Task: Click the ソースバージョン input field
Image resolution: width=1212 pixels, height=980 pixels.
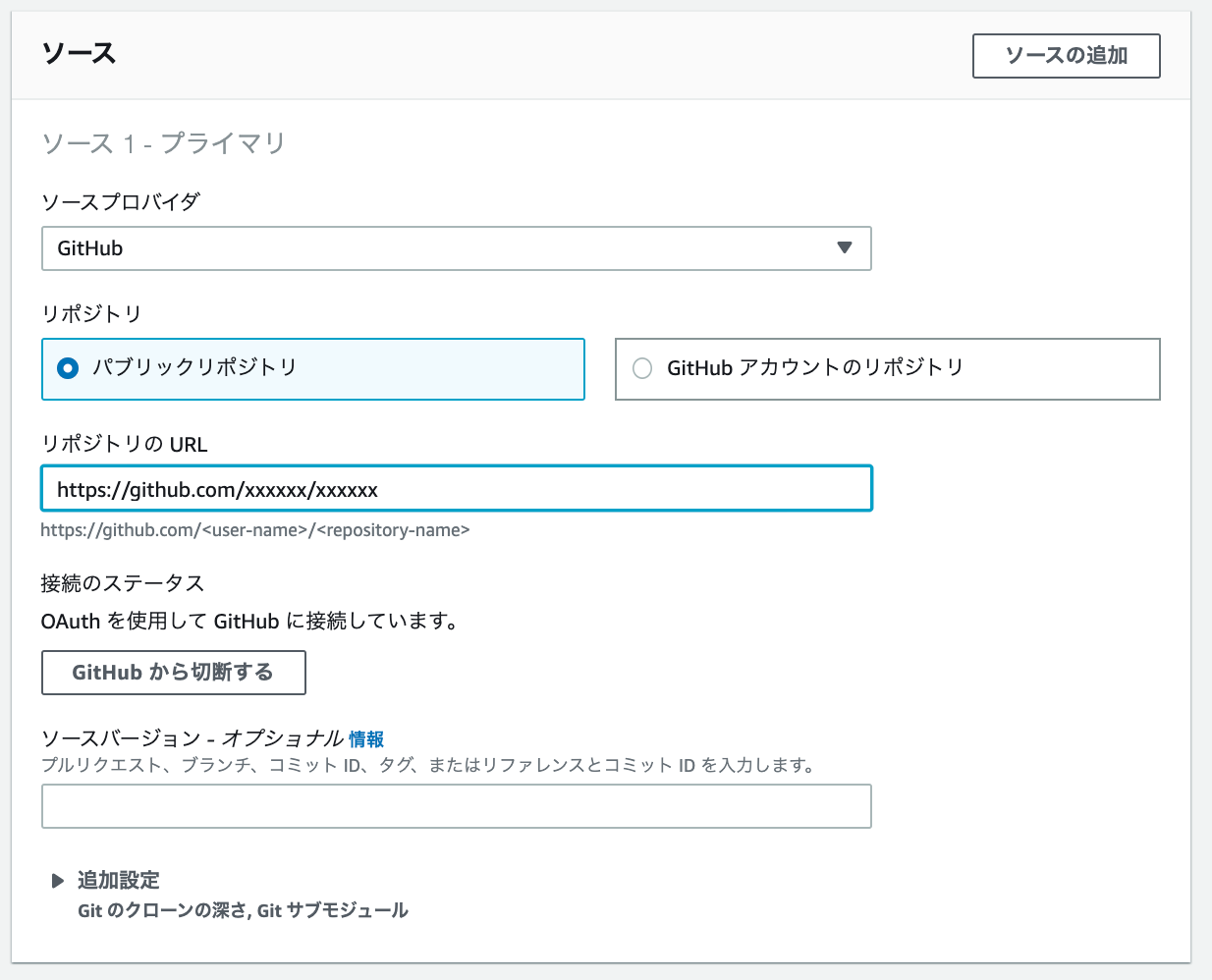Action: tap(456, 806)
